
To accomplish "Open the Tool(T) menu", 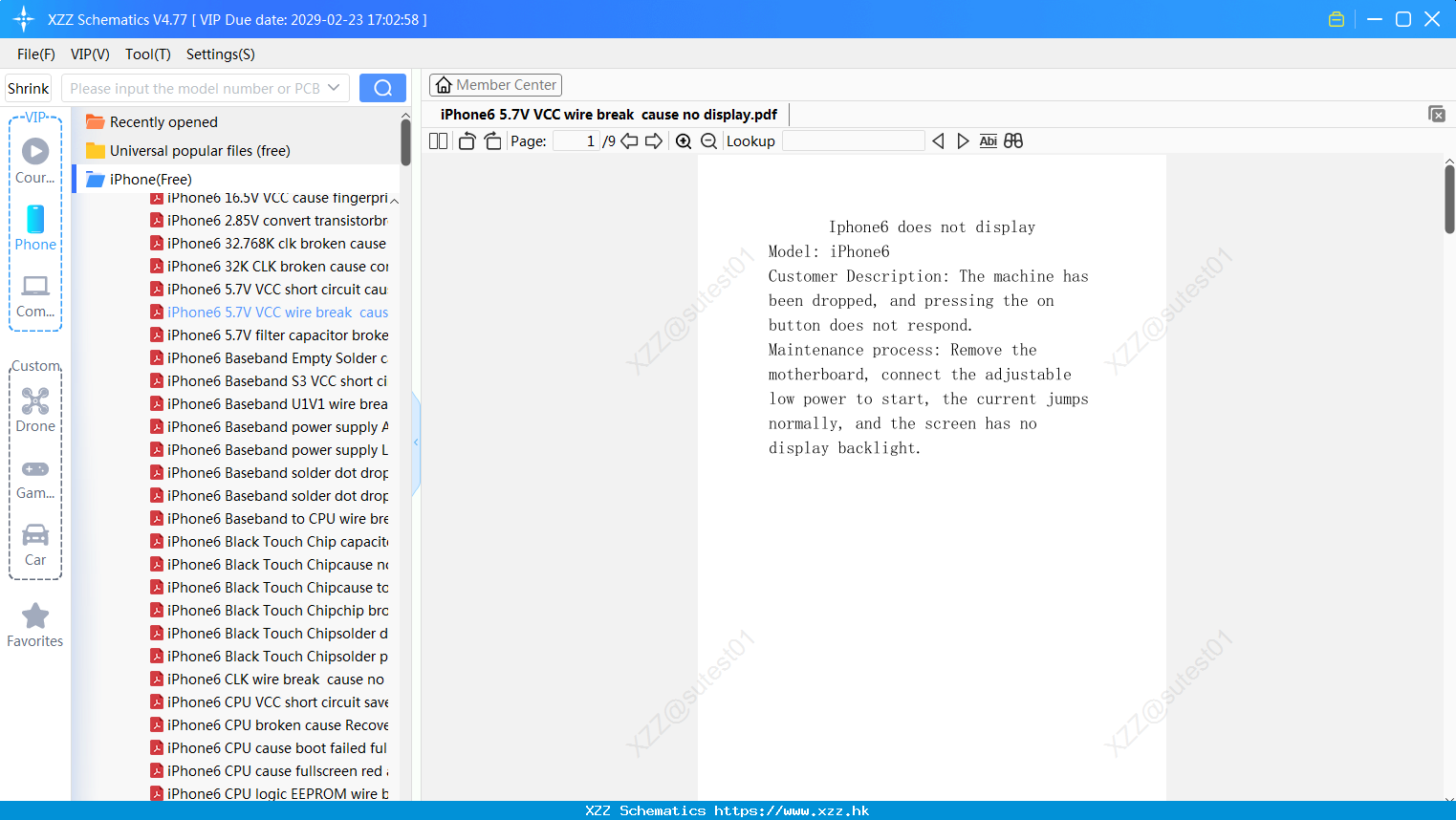I will click(148, 54).
